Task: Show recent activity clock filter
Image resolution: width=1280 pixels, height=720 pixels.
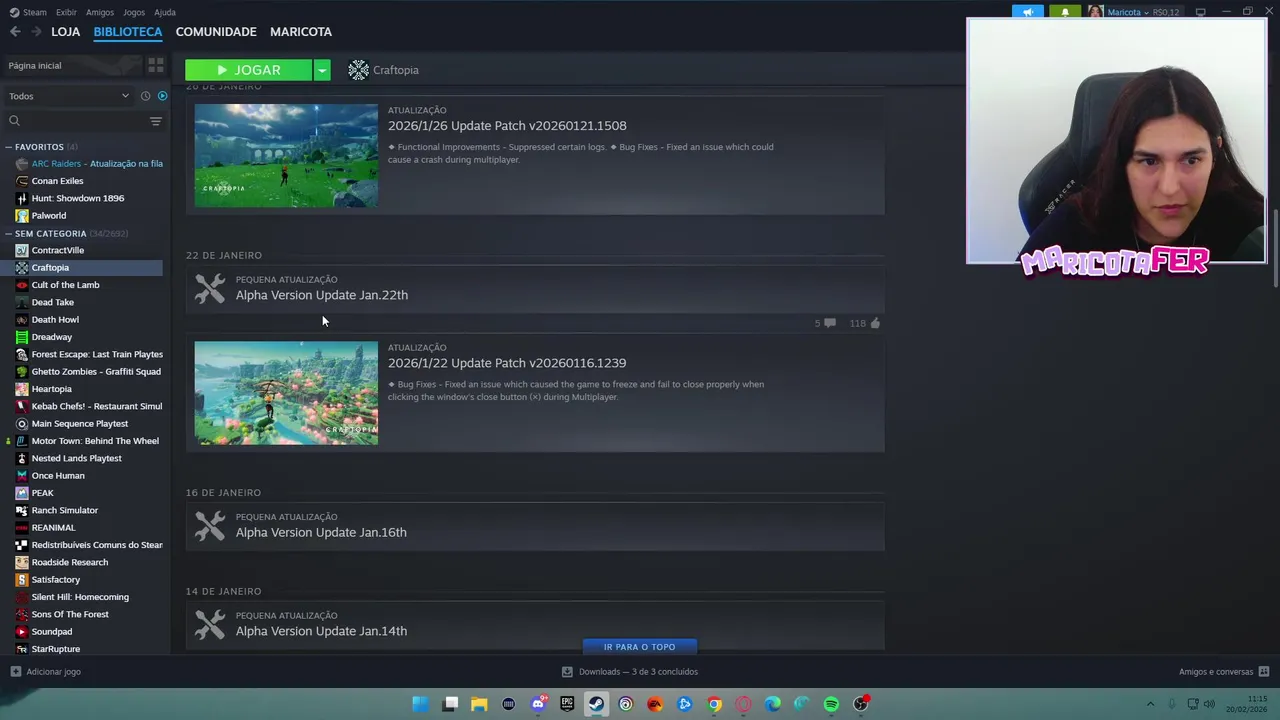Action: [145, 96]
